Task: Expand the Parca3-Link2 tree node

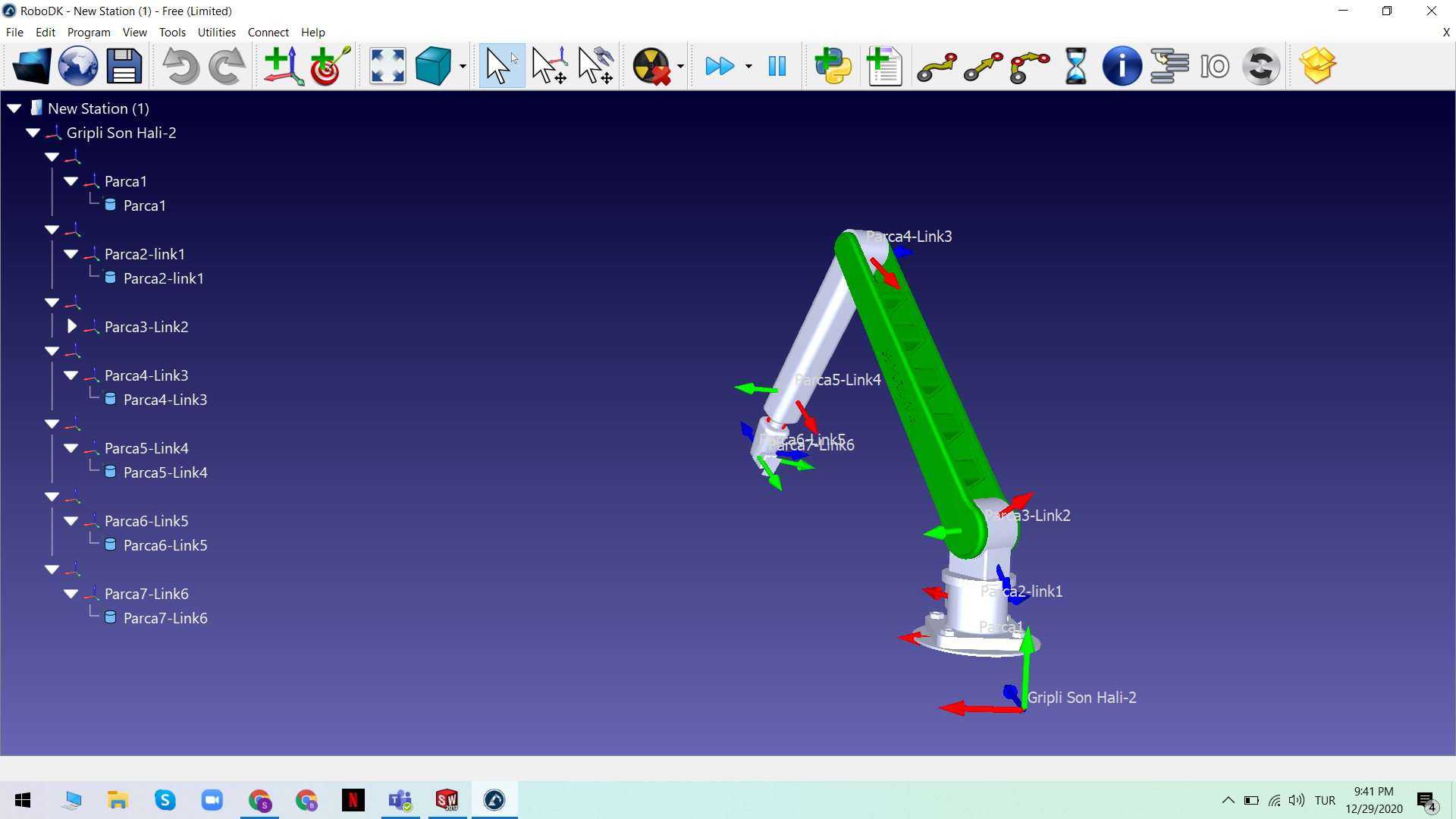Action: (x=72, y=327)
